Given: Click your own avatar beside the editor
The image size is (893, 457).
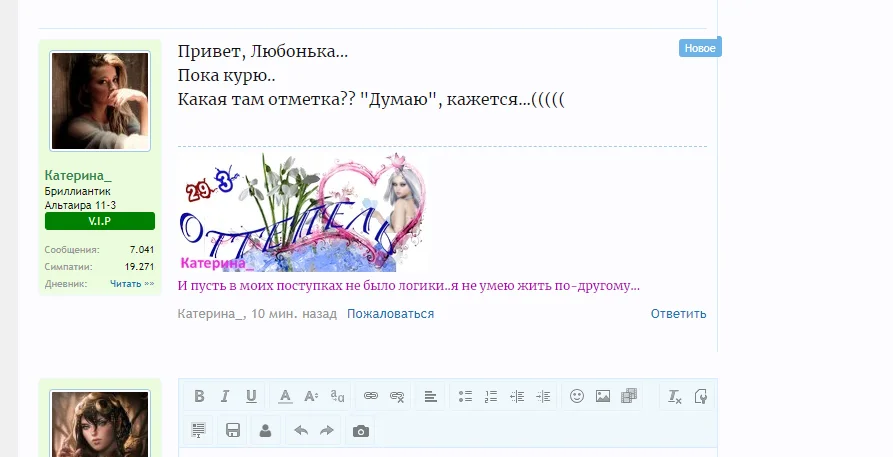Looking at the screenshot, I should pos(100,424).
